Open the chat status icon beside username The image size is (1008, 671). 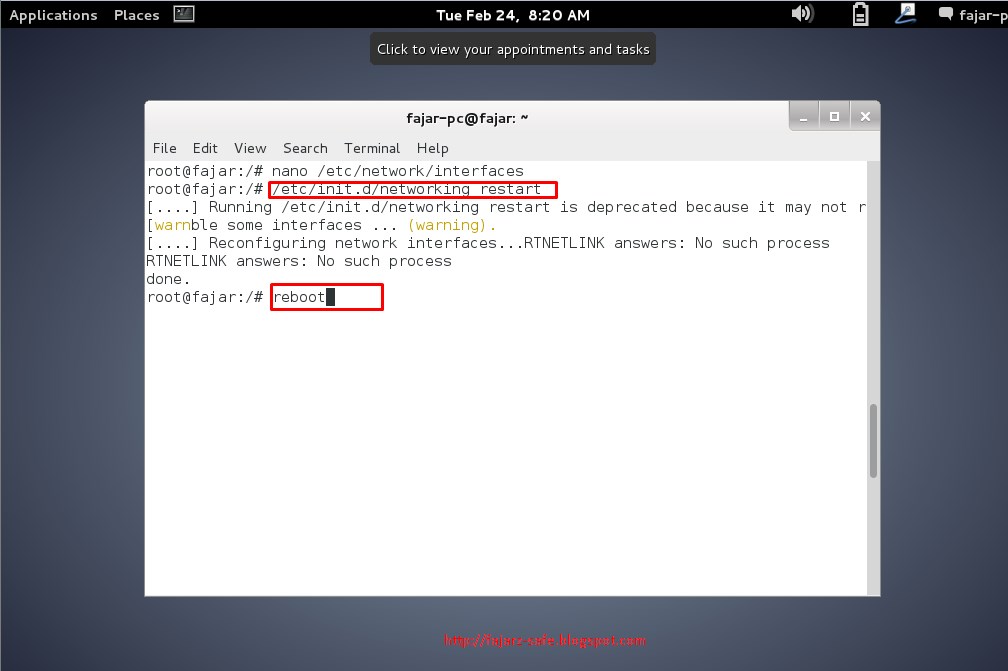click(x=946, y=13)
